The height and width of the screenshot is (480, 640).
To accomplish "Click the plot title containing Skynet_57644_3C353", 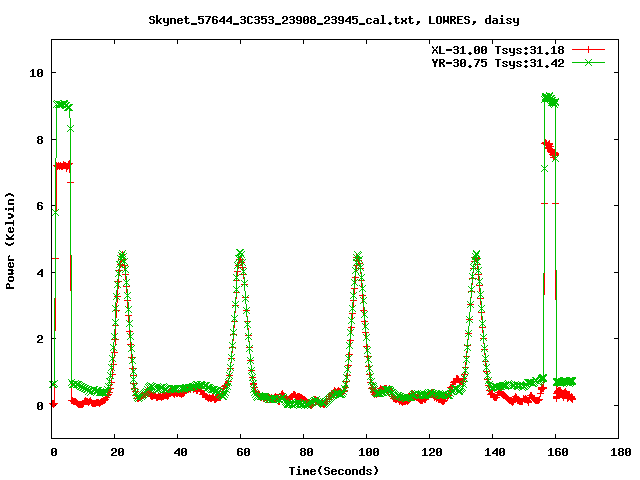I will tap(333, 19).
